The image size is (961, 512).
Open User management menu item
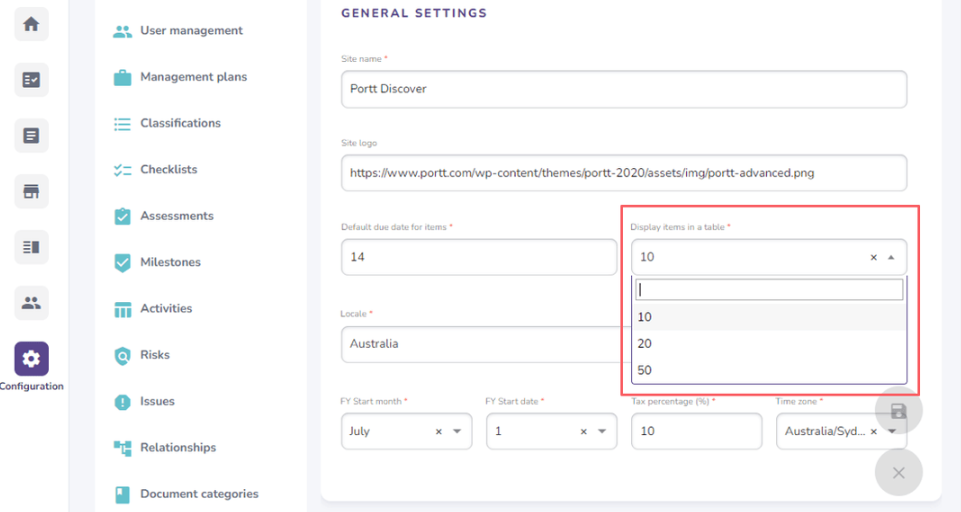(x=191, y=31)
